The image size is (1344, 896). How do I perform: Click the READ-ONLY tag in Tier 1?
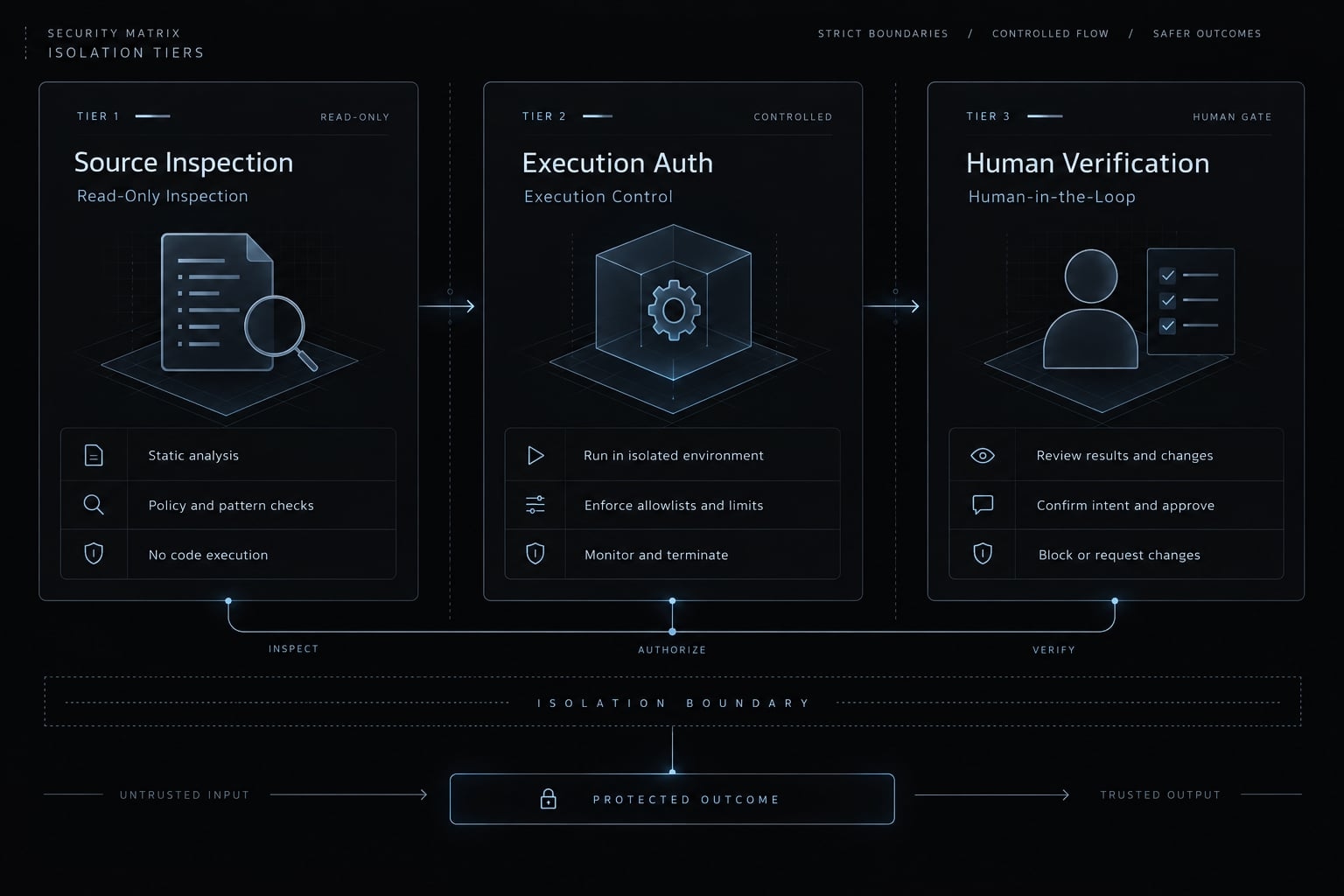click(355, 117)
